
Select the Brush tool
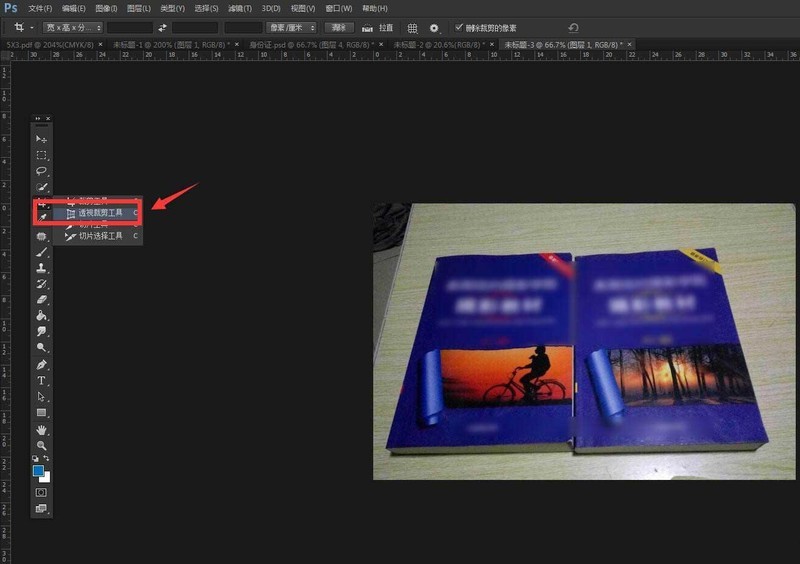[x=41, y=252]
